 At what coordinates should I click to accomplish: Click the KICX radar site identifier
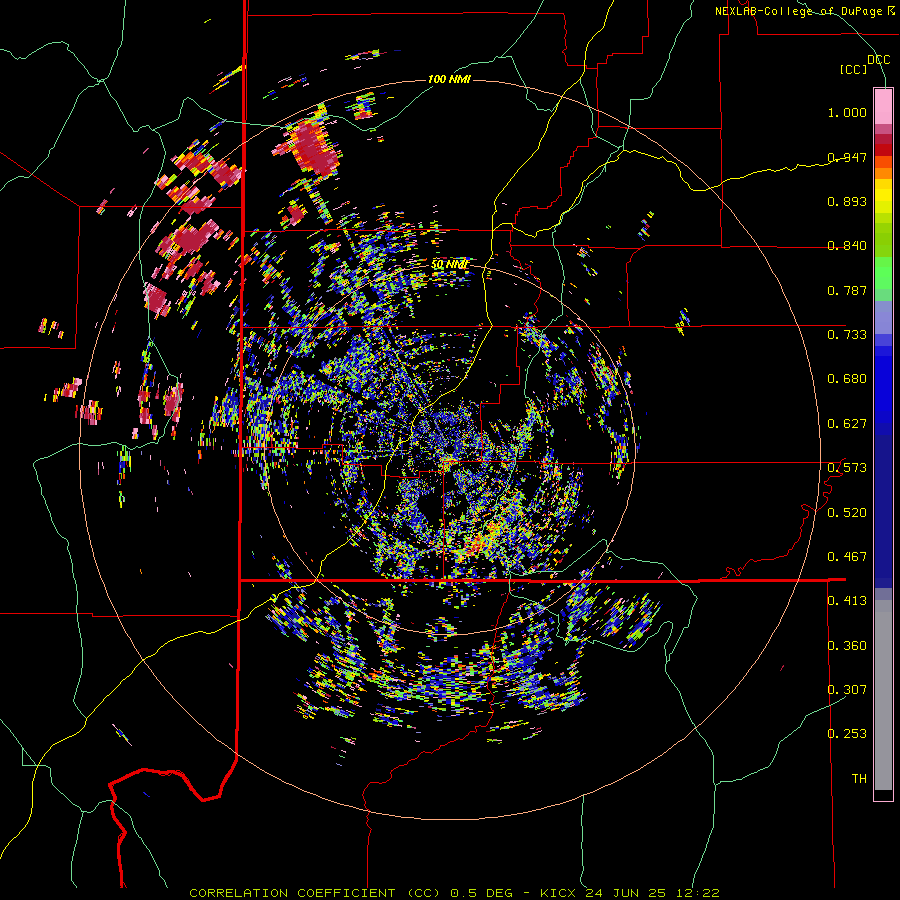tap(558, 893)
